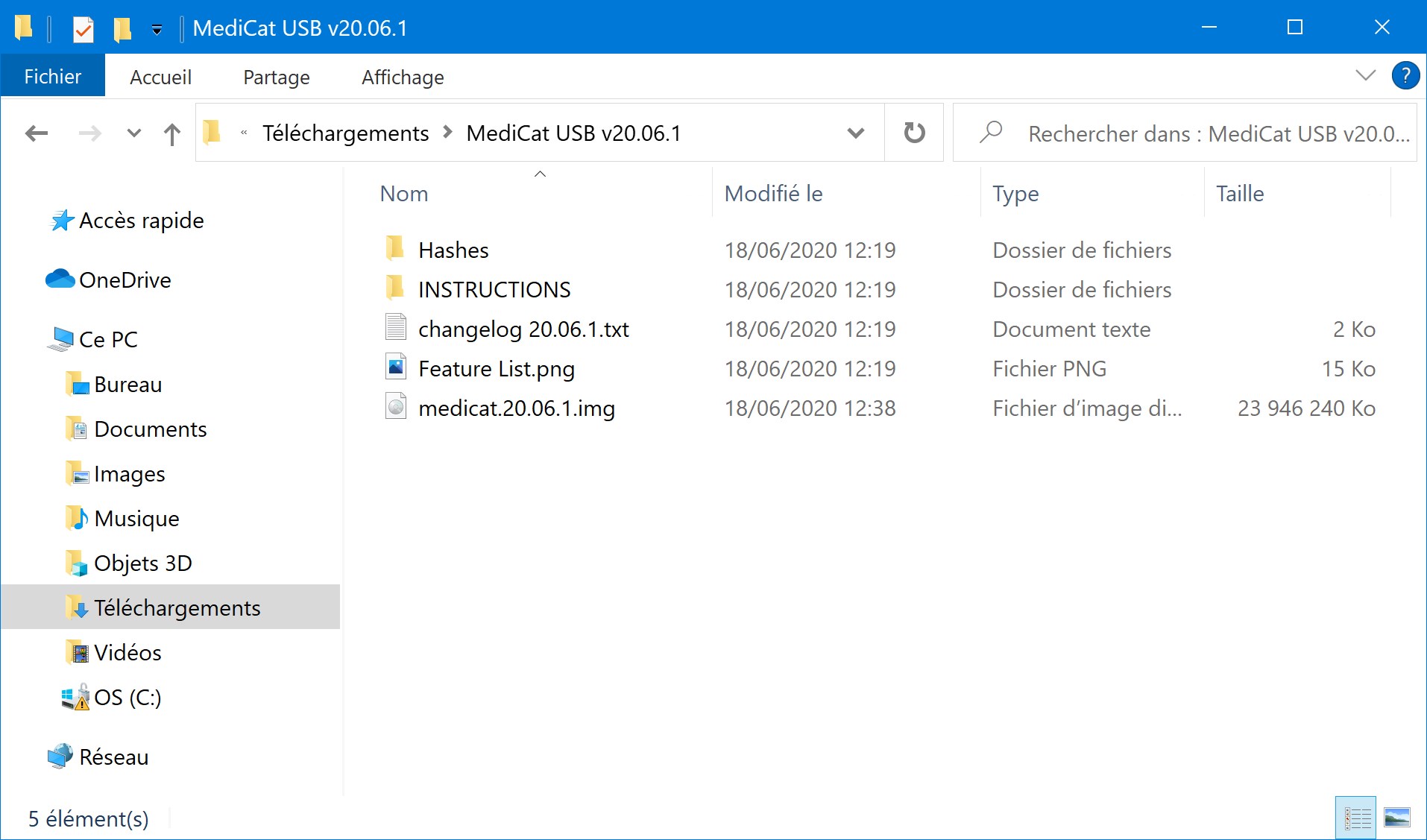This screenshot has width=1427, height=840.
Task: Click the Properties quick access toolbar icon
Action: click(x=84, y=29)
